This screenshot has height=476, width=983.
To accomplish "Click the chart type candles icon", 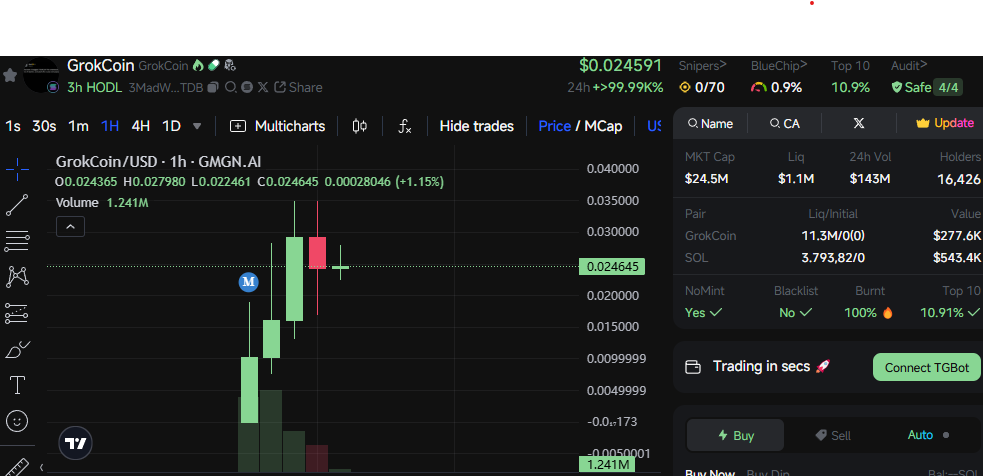I will (360, 126).
